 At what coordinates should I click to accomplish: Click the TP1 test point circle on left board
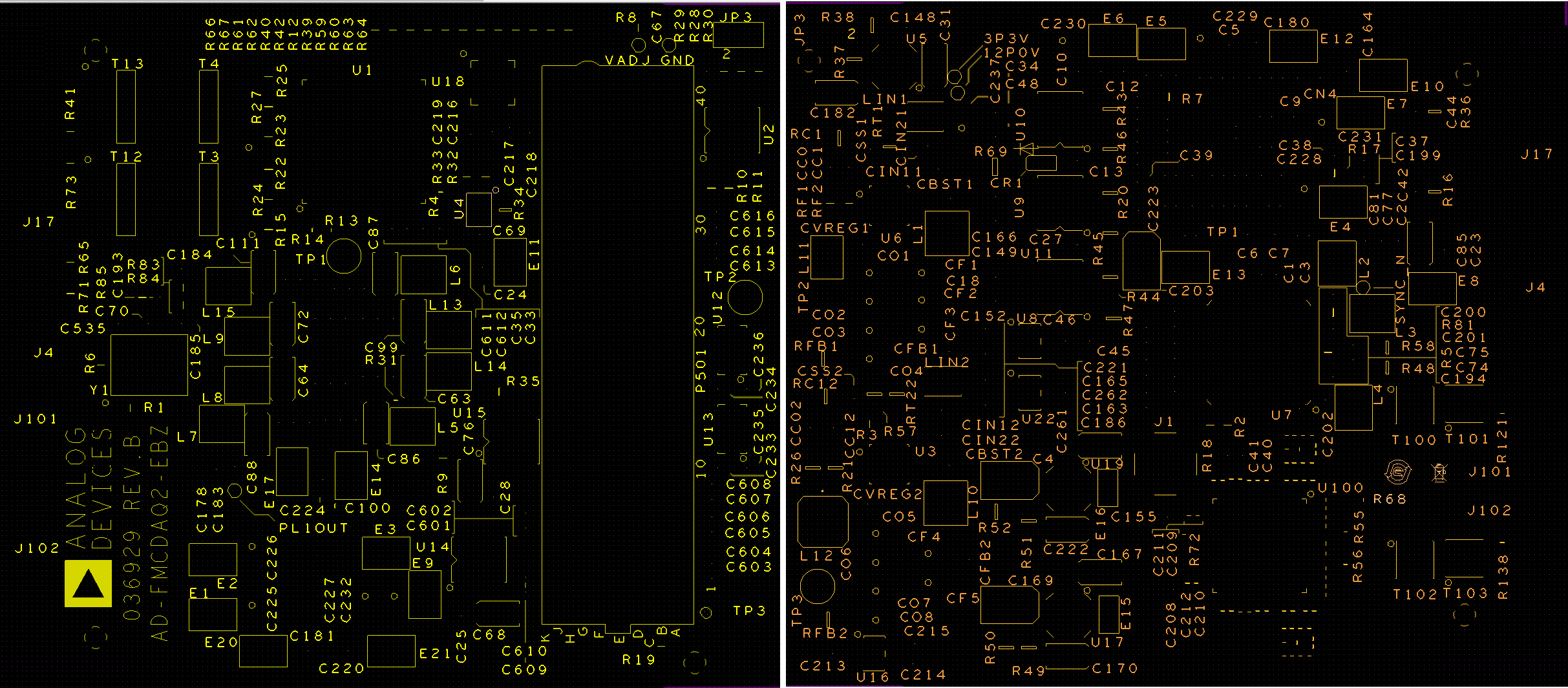[343, 257]
